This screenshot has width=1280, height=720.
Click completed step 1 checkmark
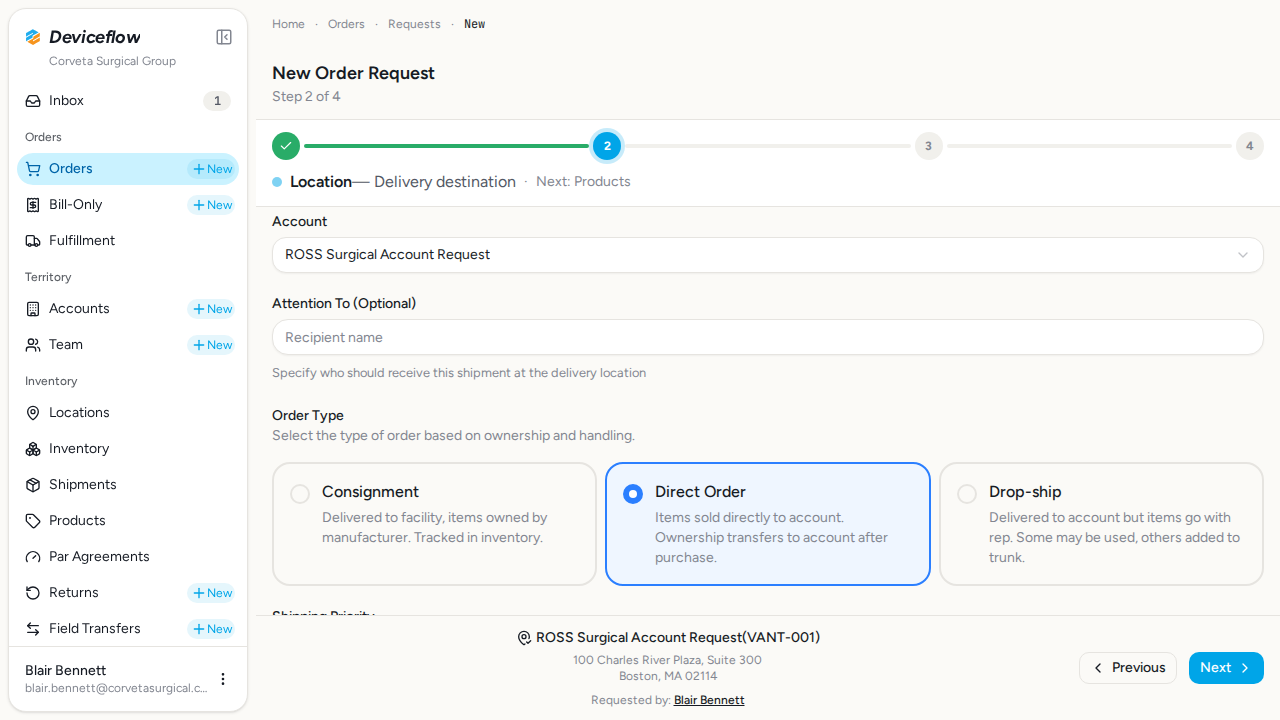(x=286, y=146)
